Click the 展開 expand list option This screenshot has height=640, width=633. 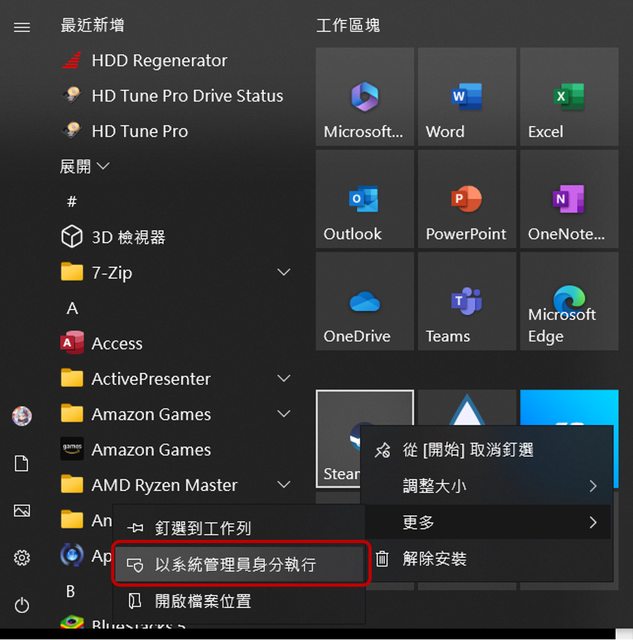pyautogui.click(x=85, y=166)
